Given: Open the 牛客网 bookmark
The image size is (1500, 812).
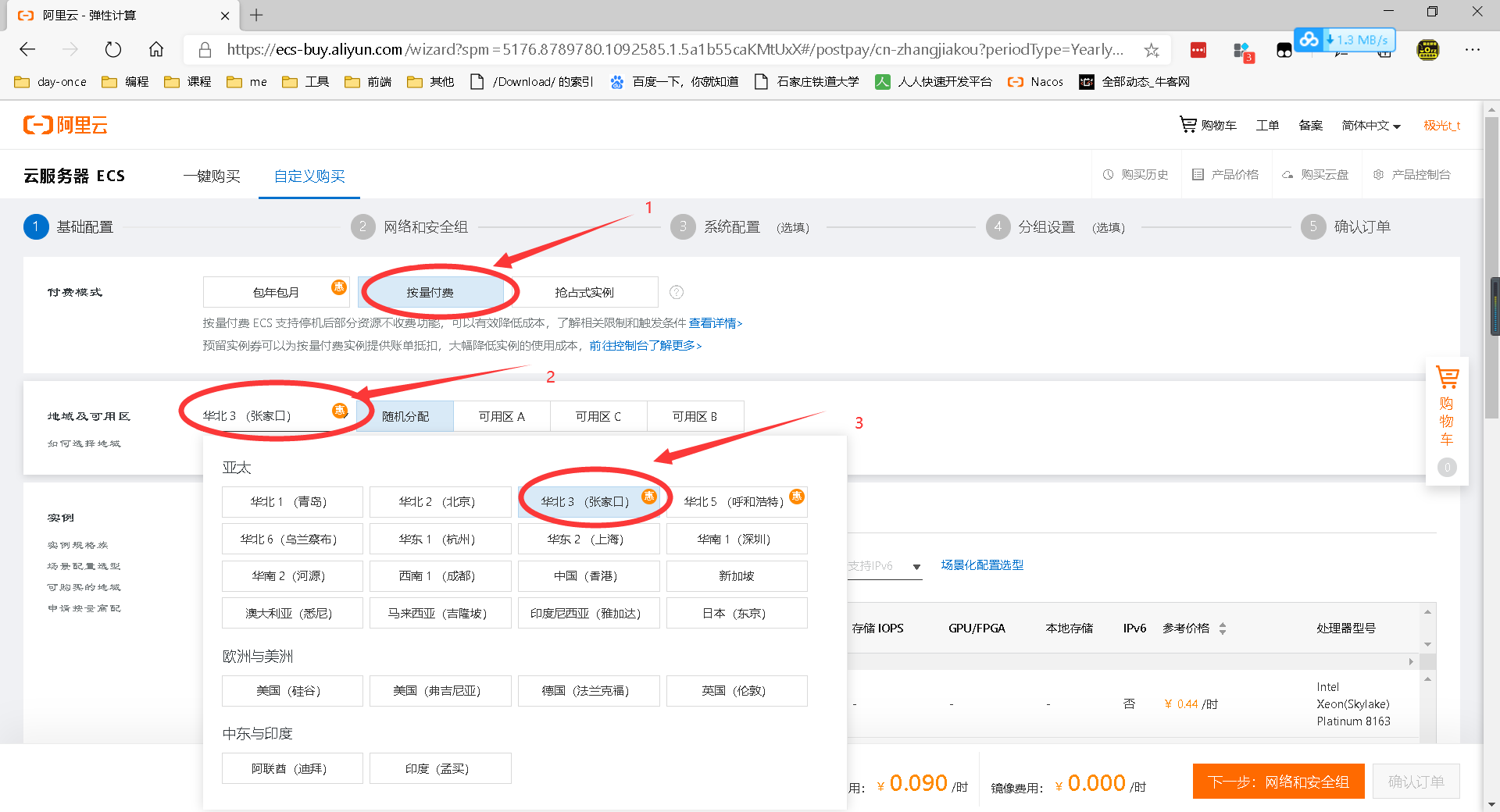Looking at the screenshot, I should click(1134, 81).
